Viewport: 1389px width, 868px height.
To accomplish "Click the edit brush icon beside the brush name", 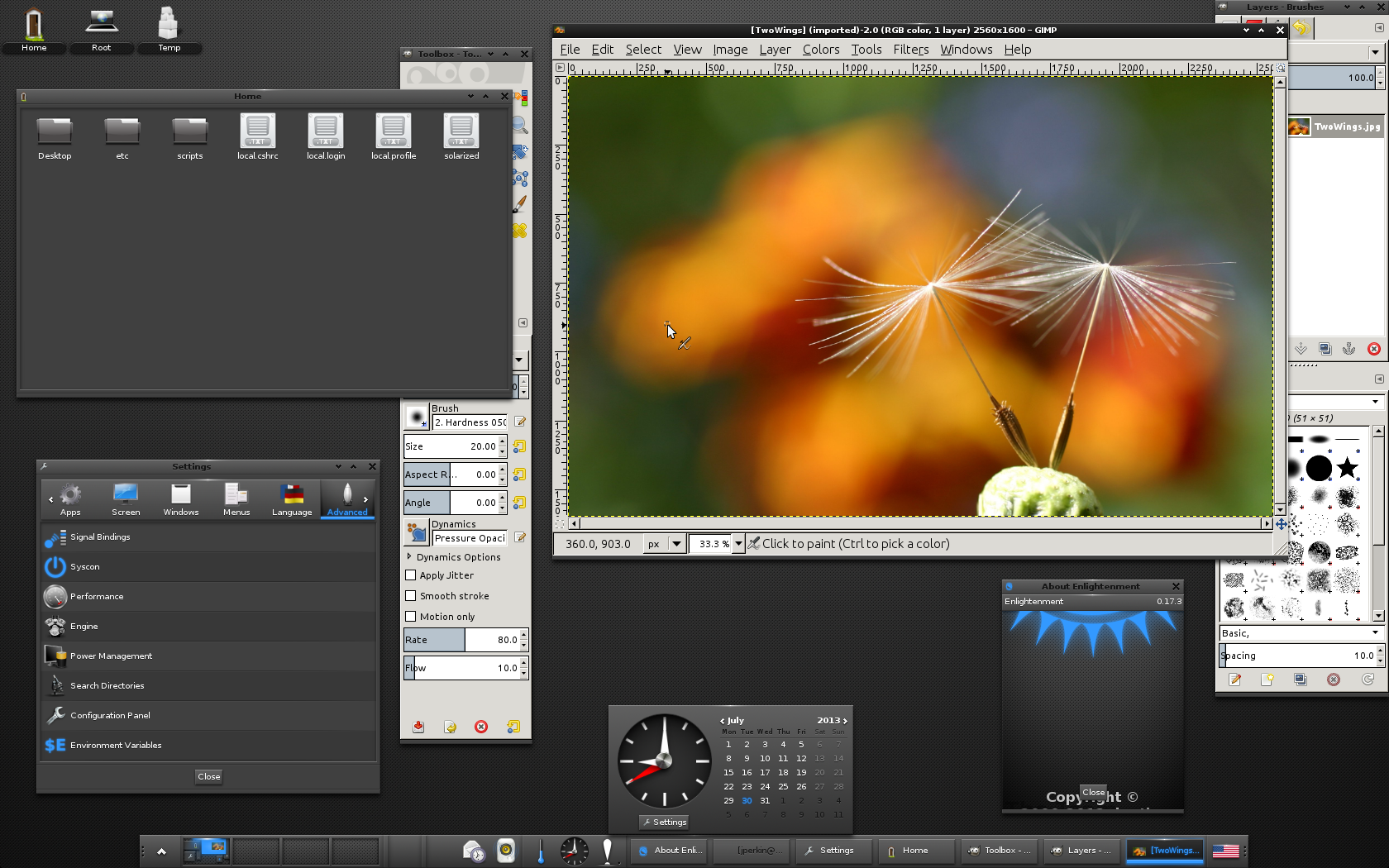I will click(520, 422).
